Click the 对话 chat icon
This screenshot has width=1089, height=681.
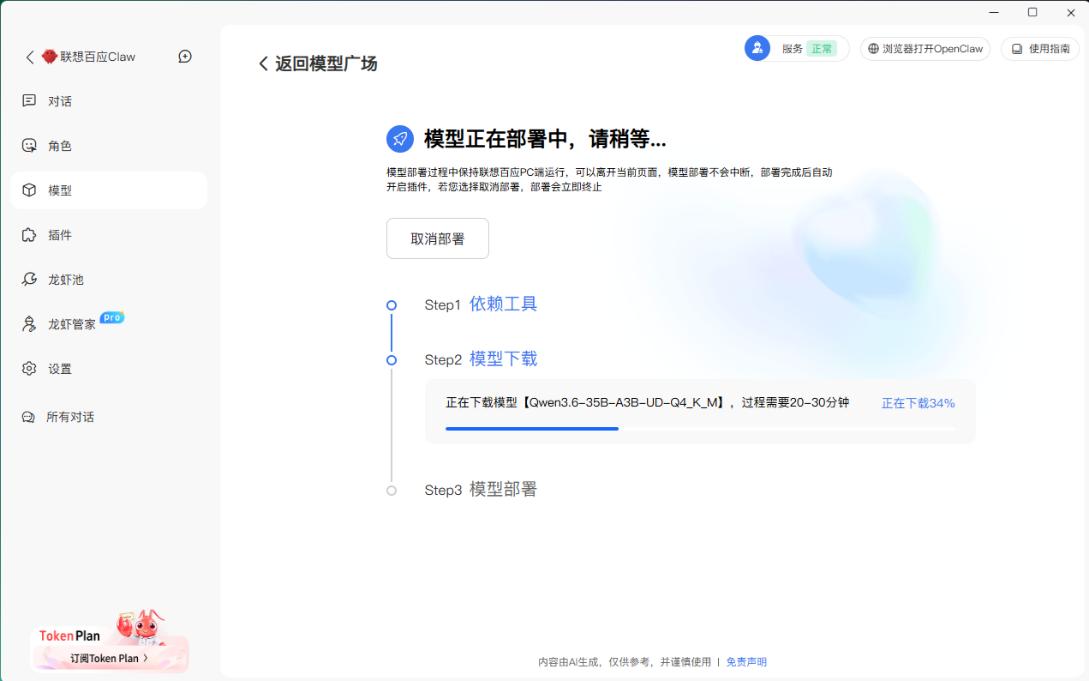pyautogui.click(x=29, y=101)
